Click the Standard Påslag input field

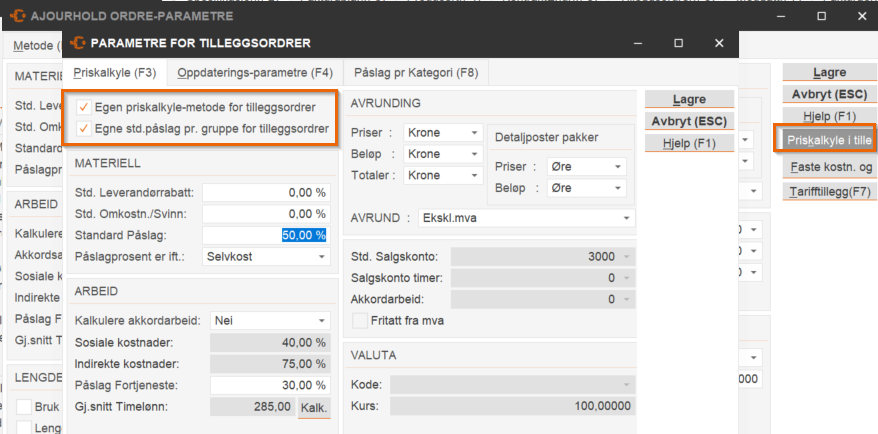[265, 235]
